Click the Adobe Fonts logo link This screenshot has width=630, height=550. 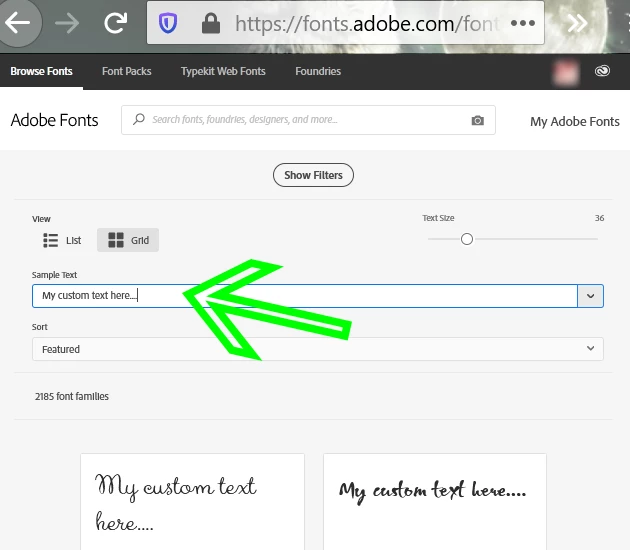pyautogui.click(x=54, y=120)
